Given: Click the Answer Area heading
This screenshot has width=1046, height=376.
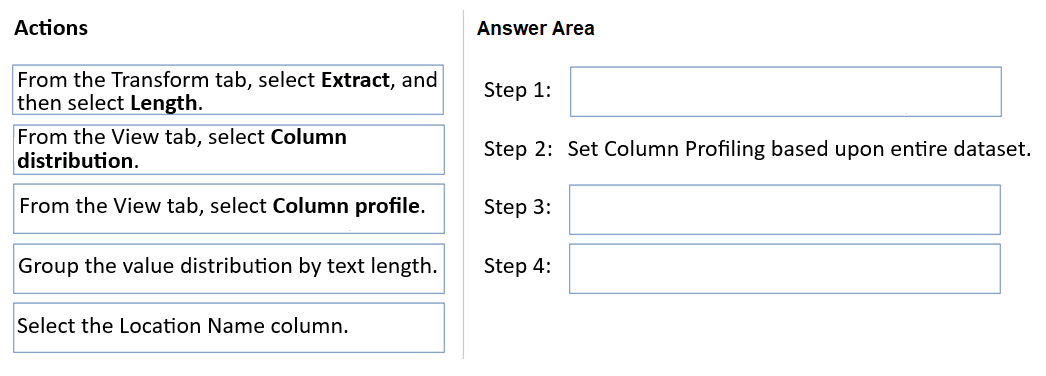Looking at the screenshot, I should (536, 28).
